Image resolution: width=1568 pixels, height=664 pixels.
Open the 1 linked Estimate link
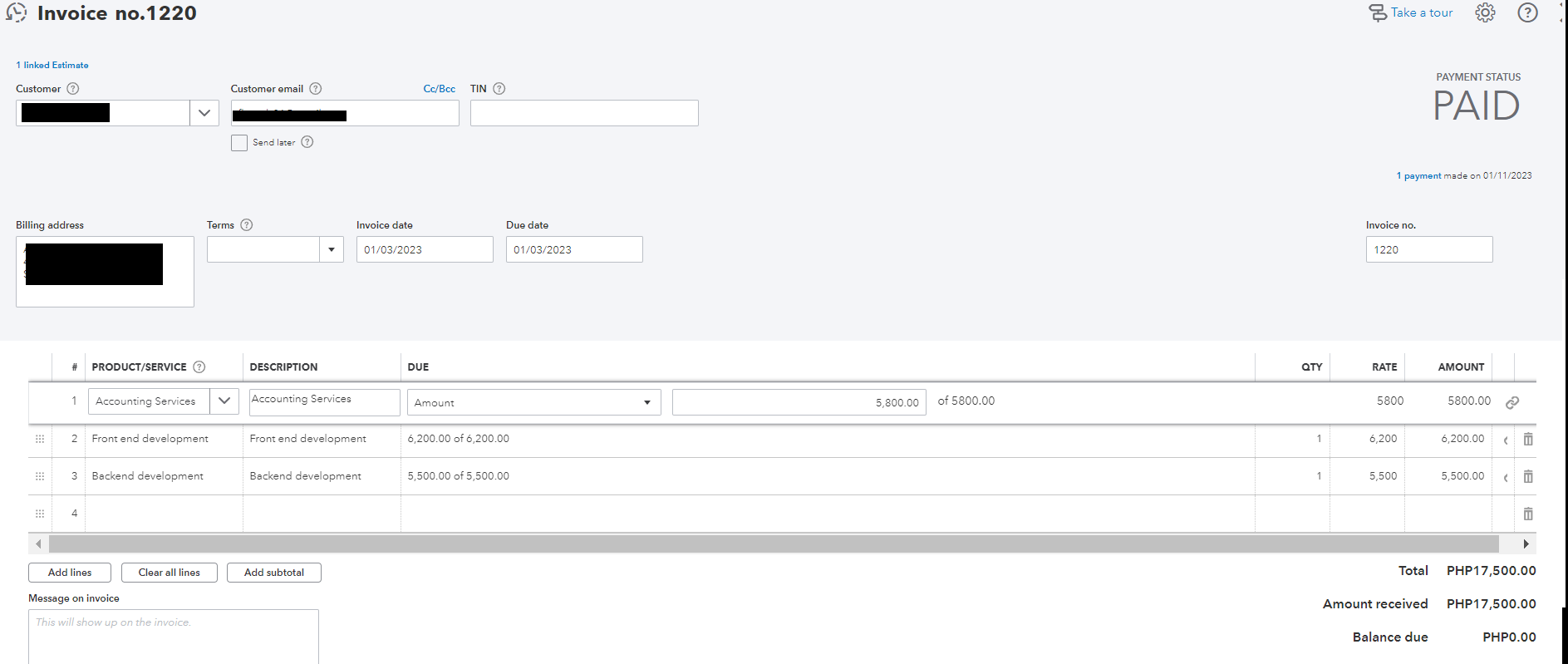point(52,65)
